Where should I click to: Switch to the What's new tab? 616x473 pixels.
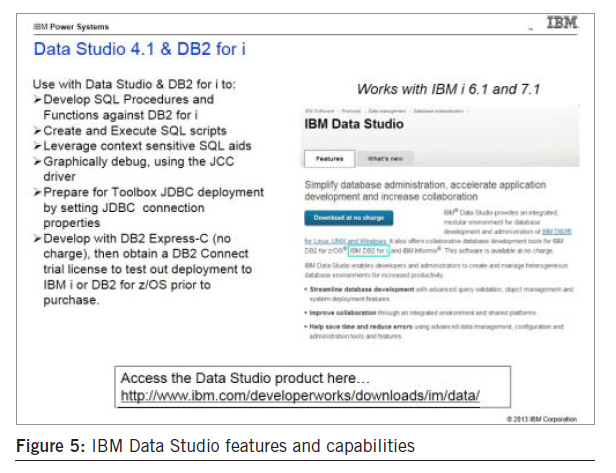(385, 159)
